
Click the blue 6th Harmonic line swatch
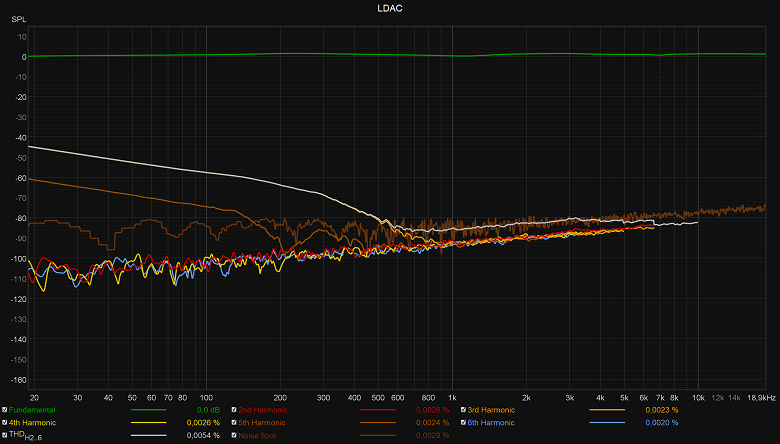pyautogui.click(x=607, y=423)
